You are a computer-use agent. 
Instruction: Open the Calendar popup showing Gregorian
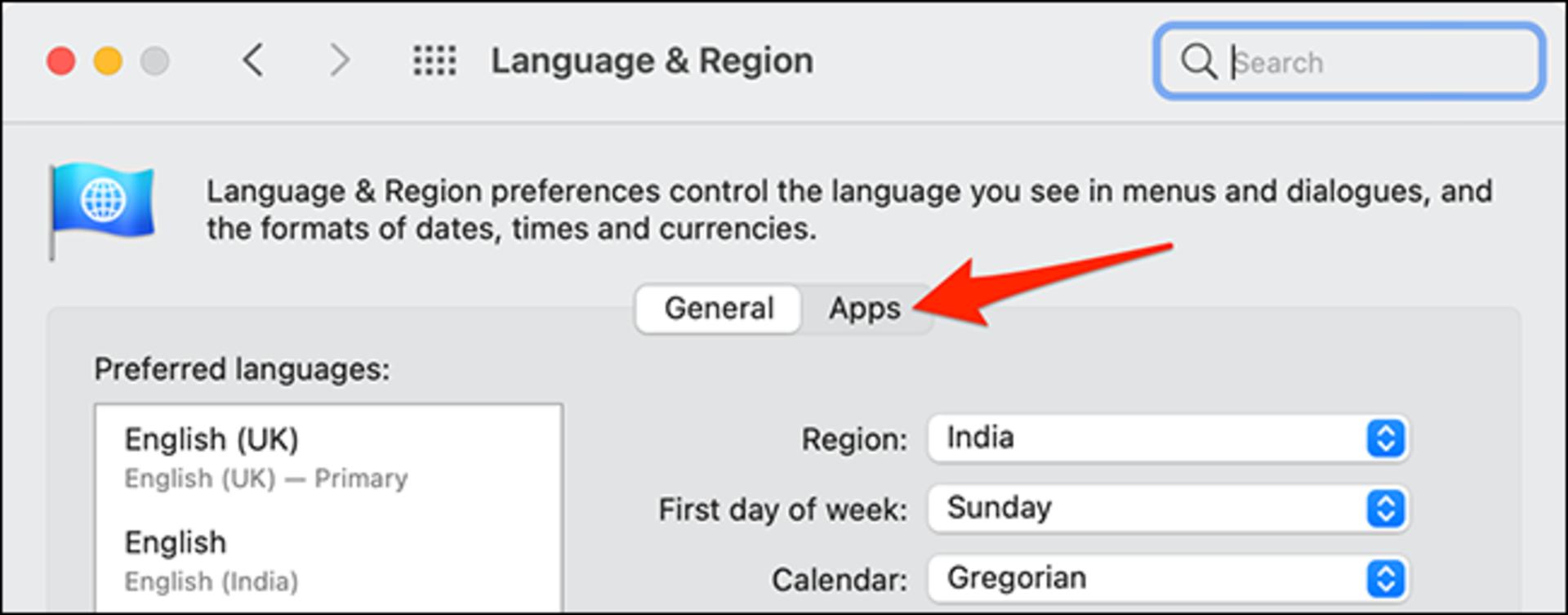(x=1168, y=578)
